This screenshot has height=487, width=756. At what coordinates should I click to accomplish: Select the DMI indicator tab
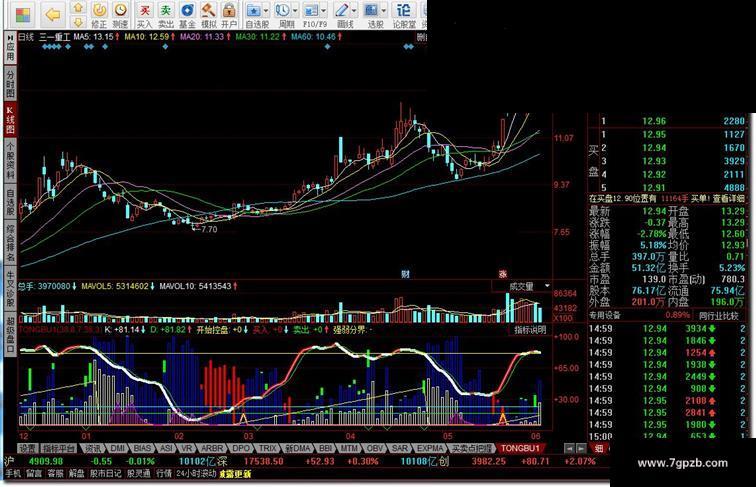(118, 448)
